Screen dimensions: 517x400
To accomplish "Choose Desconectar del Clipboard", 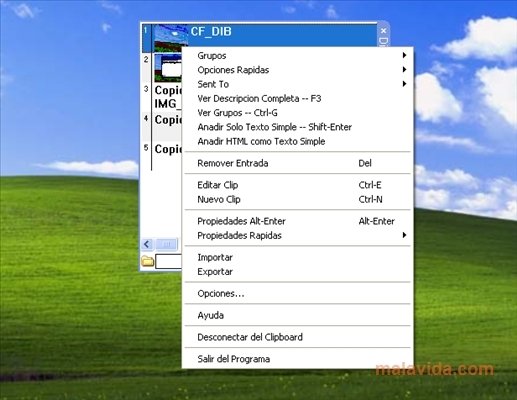I will click(298, 337).
